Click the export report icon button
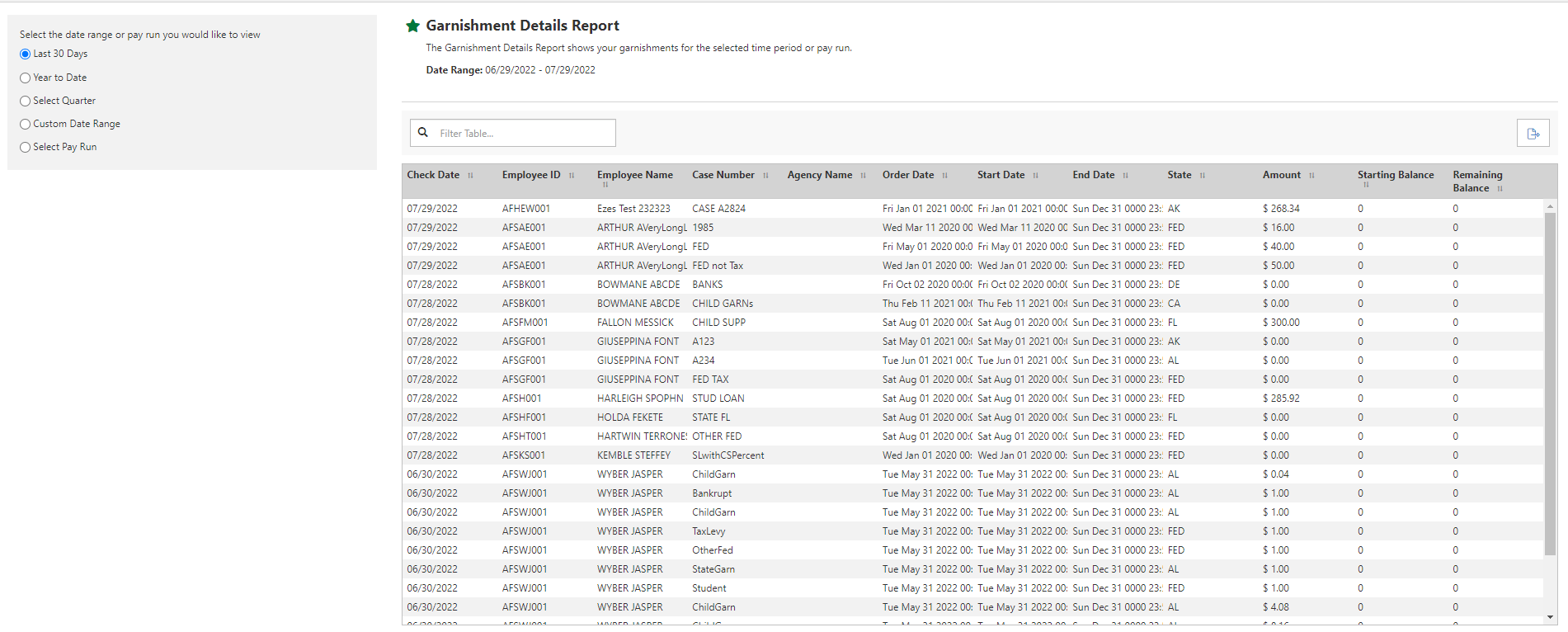Viewport: 1568px width, 632px height. [1533, 133]
